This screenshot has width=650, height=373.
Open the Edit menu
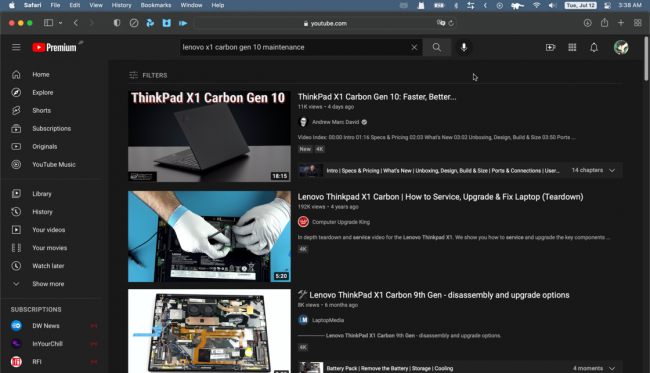coord(75,5)
